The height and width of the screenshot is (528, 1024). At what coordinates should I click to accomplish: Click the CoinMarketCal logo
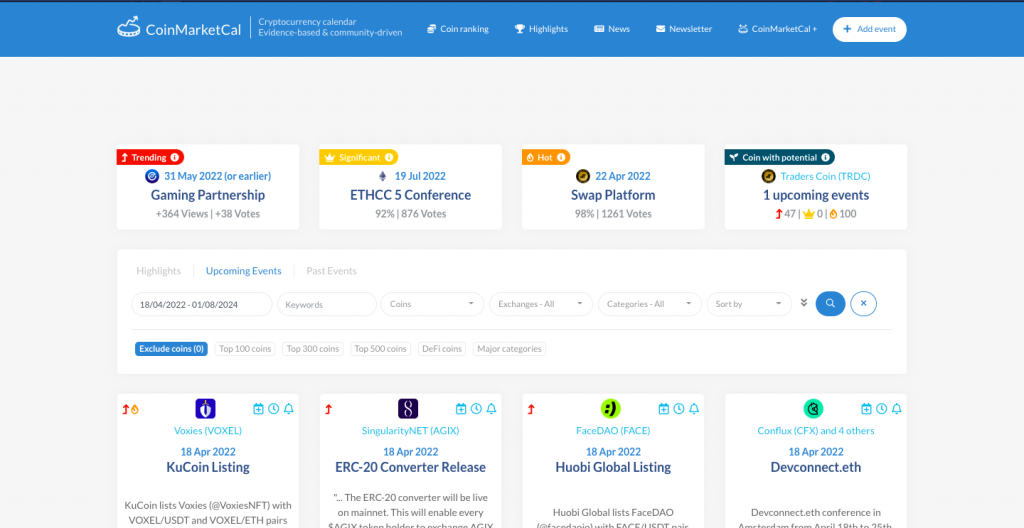click(179, 28)
